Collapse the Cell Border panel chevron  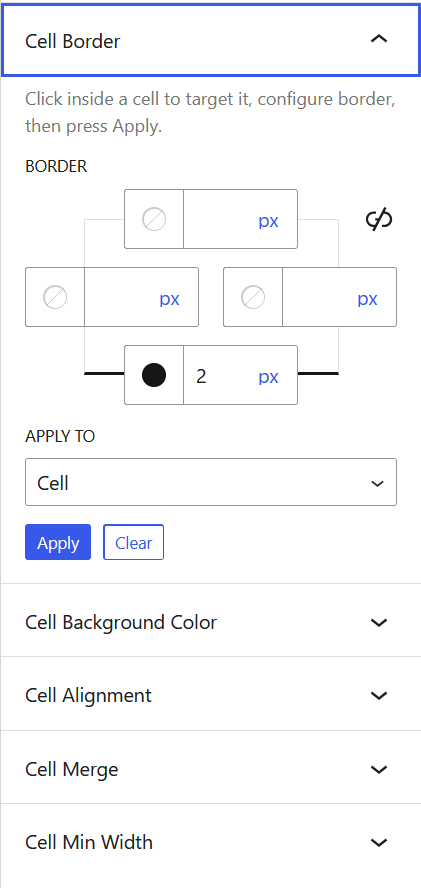379,39
